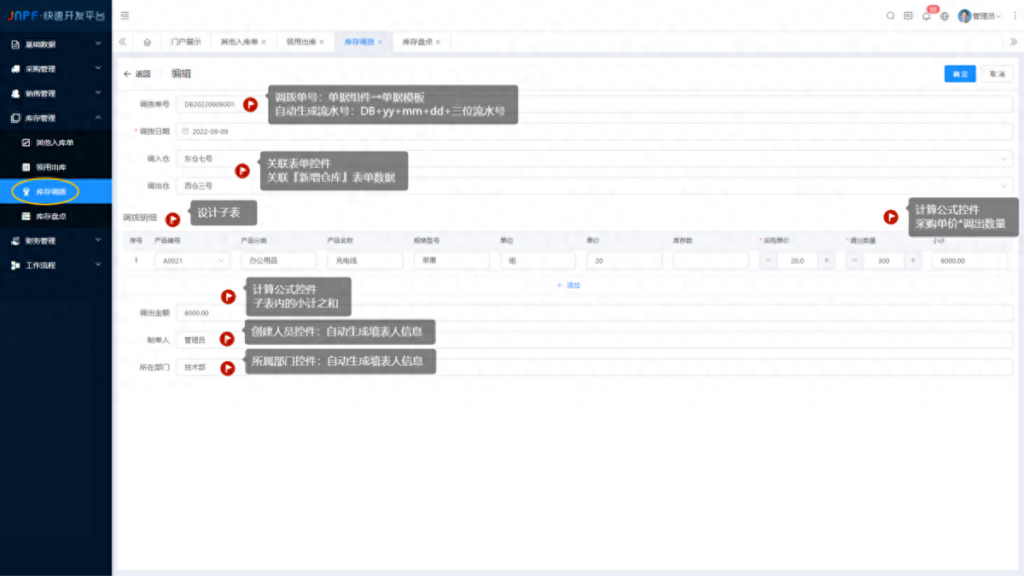Select 库存调拨 in sidebar
Screen dimensions: 1024x576
tap(56, 191)
